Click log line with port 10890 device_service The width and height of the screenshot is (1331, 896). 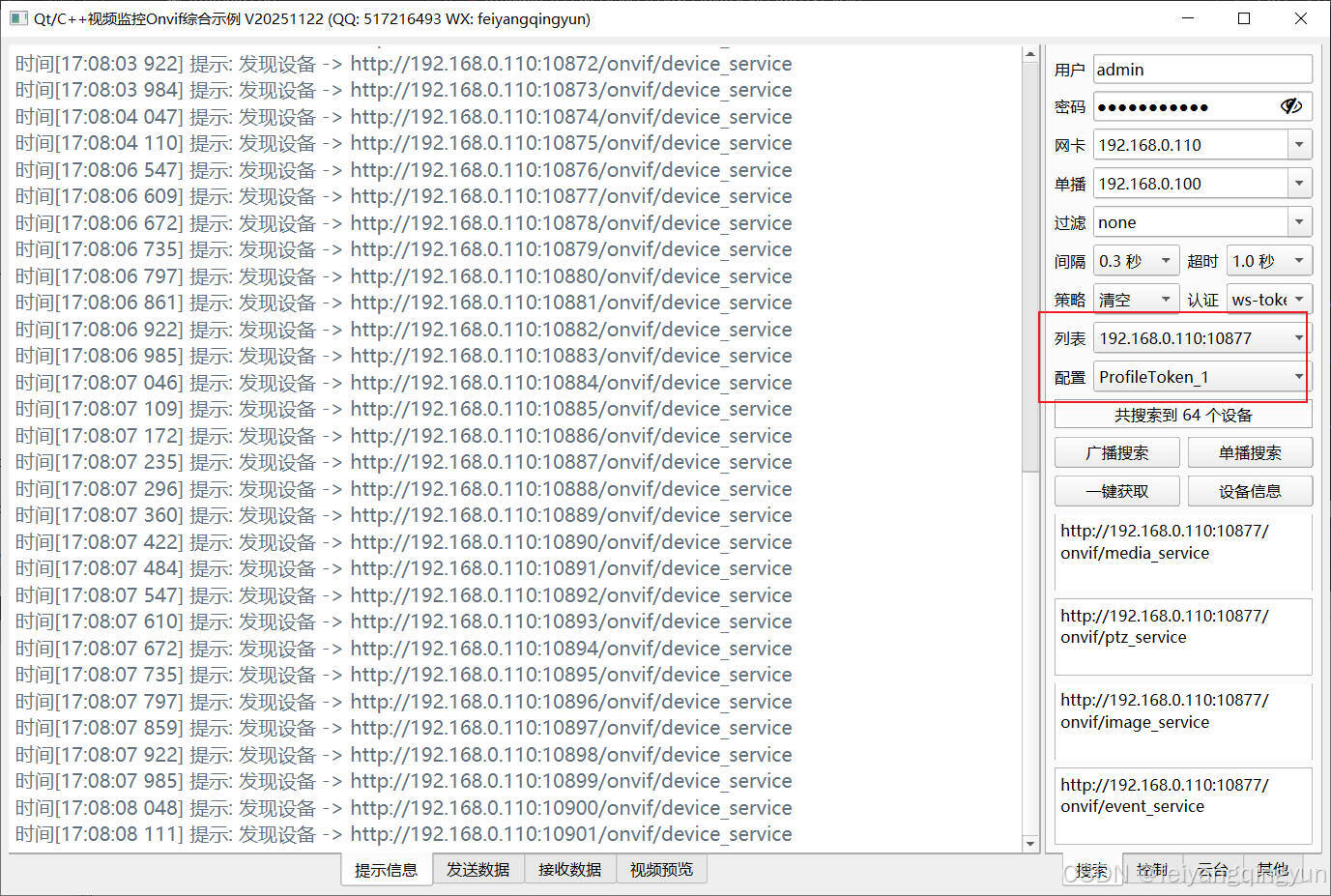pos(404,542)
